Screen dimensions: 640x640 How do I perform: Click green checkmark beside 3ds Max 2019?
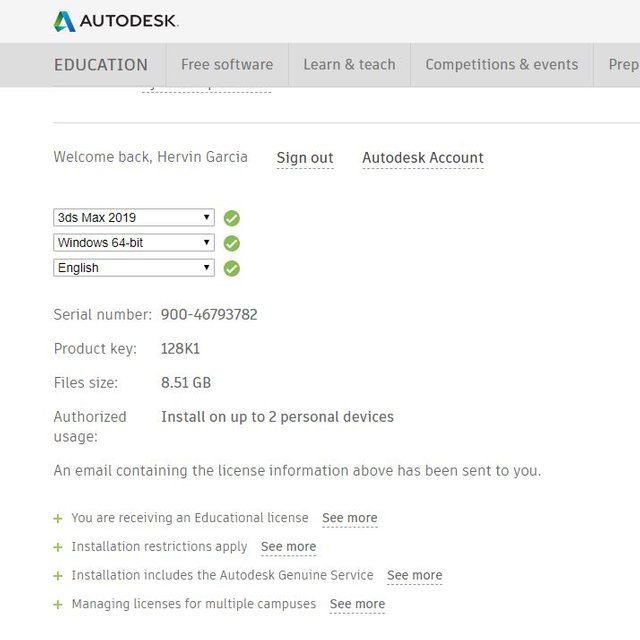(232, 218)
